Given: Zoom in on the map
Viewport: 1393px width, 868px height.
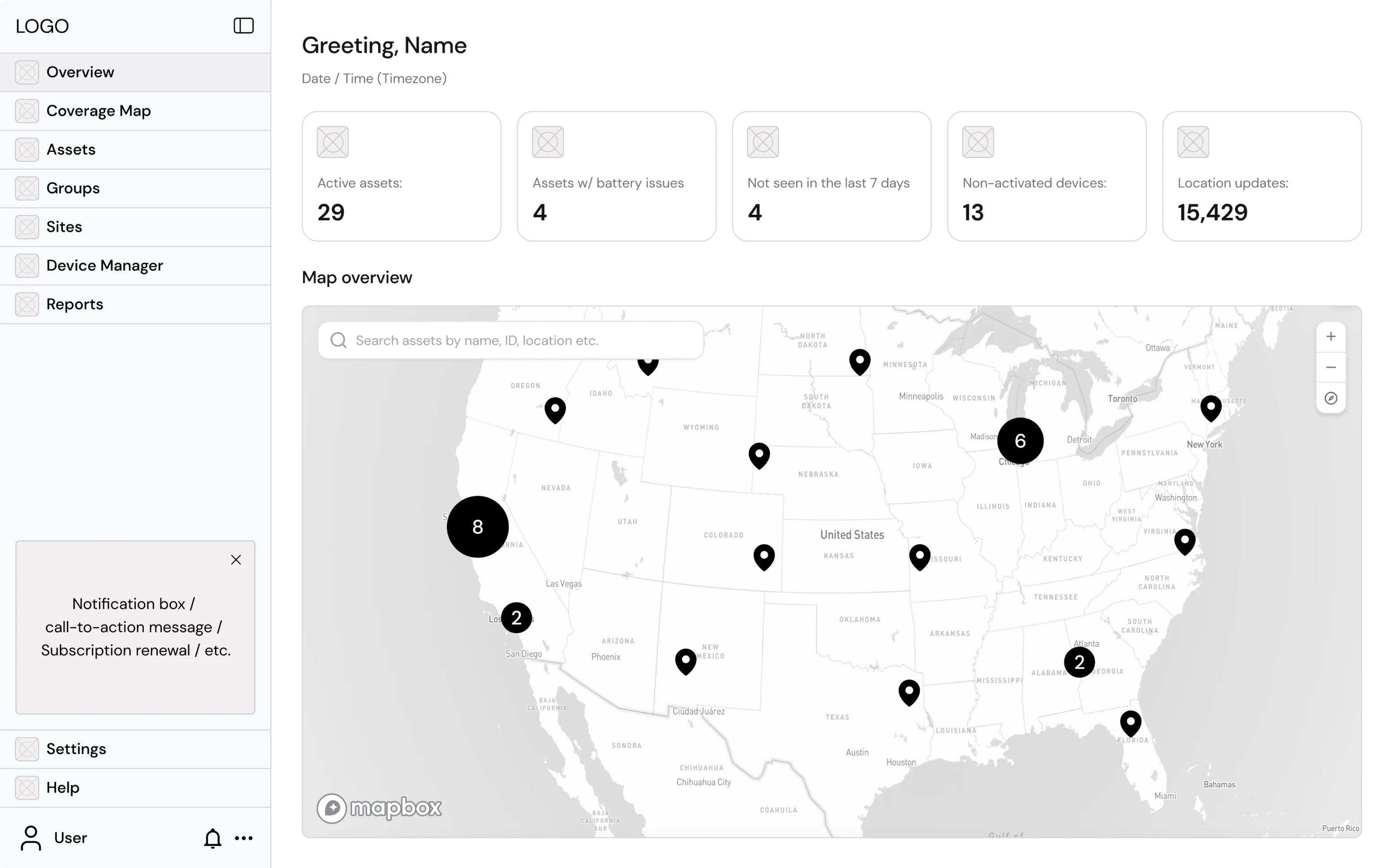Looking at the screenshot, I should tap(1331, 337).
